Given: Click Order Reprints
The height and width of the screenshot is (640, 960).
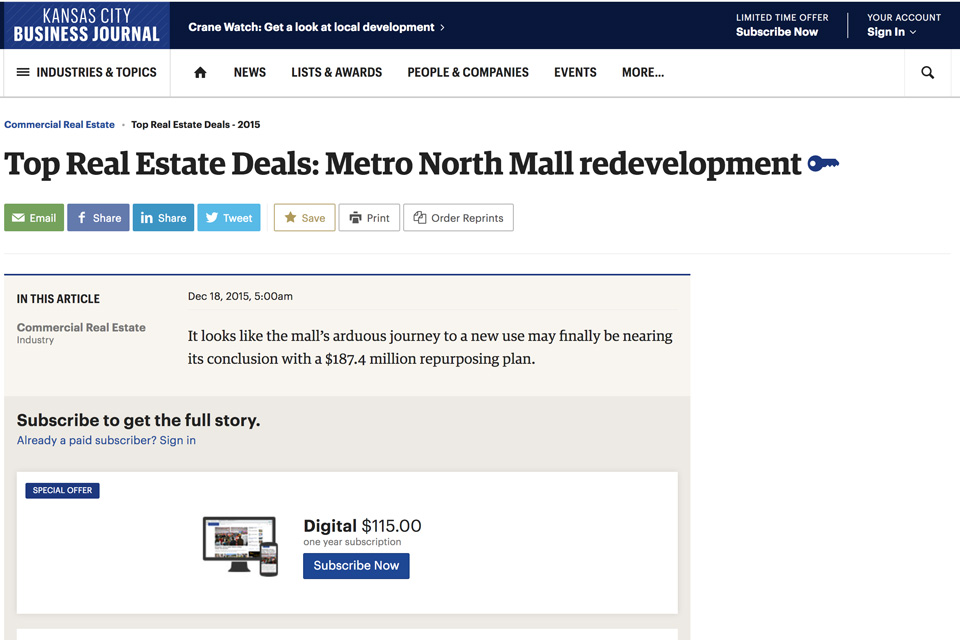Looking at the screenshot, I should pos(459,217).
